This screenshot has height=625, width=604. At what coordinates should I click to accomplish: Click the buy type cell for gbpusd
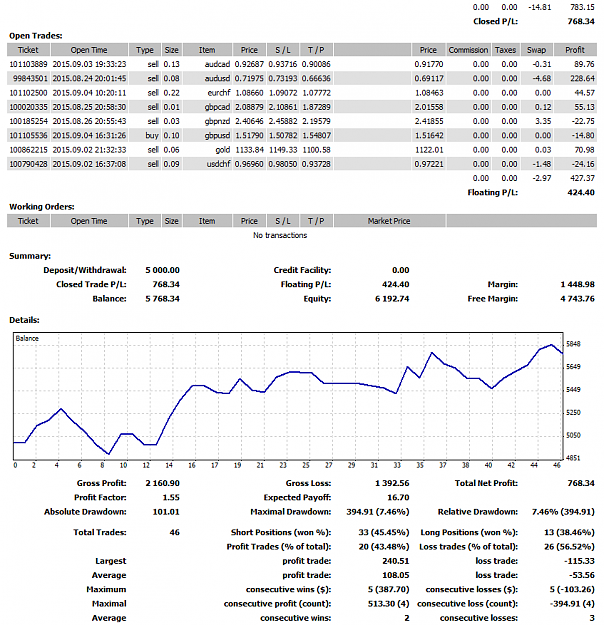click(x=152, y=136)
